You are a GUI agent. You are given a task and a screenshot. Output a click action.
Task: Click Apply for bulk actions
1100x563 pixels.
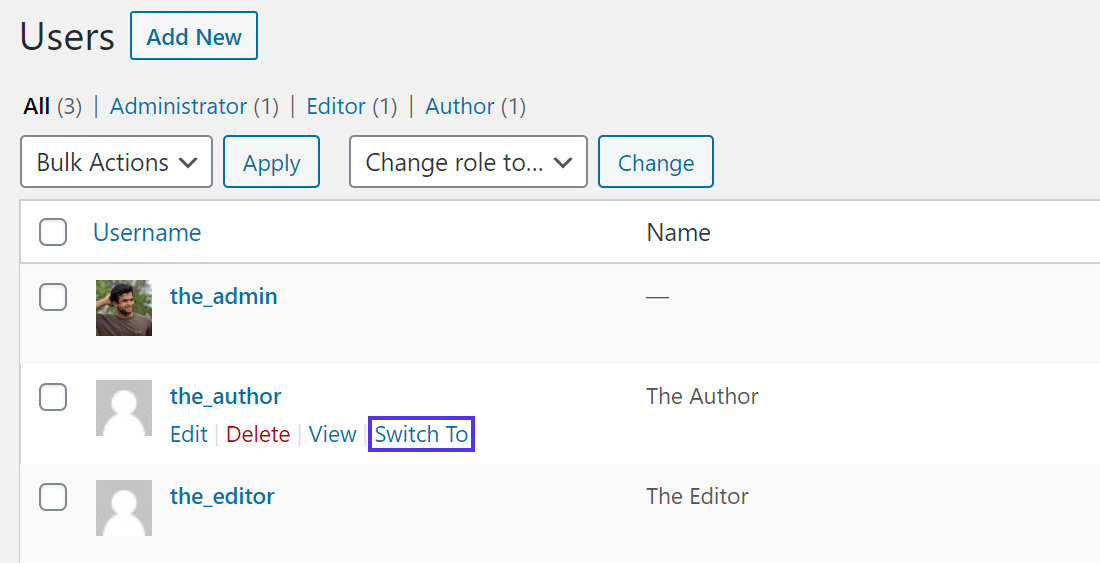coord(271,162)
